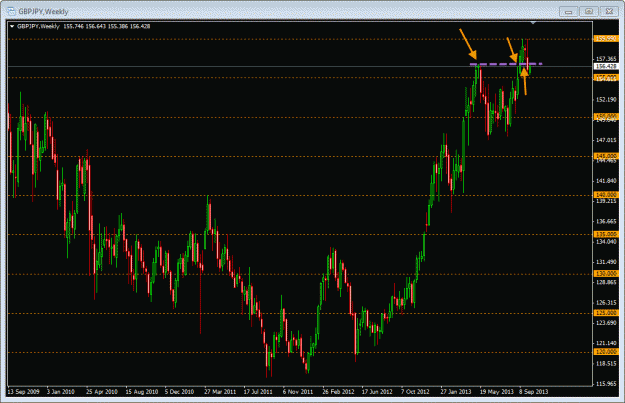This screenshot has height=403, width=625.
Task: Click the 3 Jan 2010 date label
Action: pos(61,392)
